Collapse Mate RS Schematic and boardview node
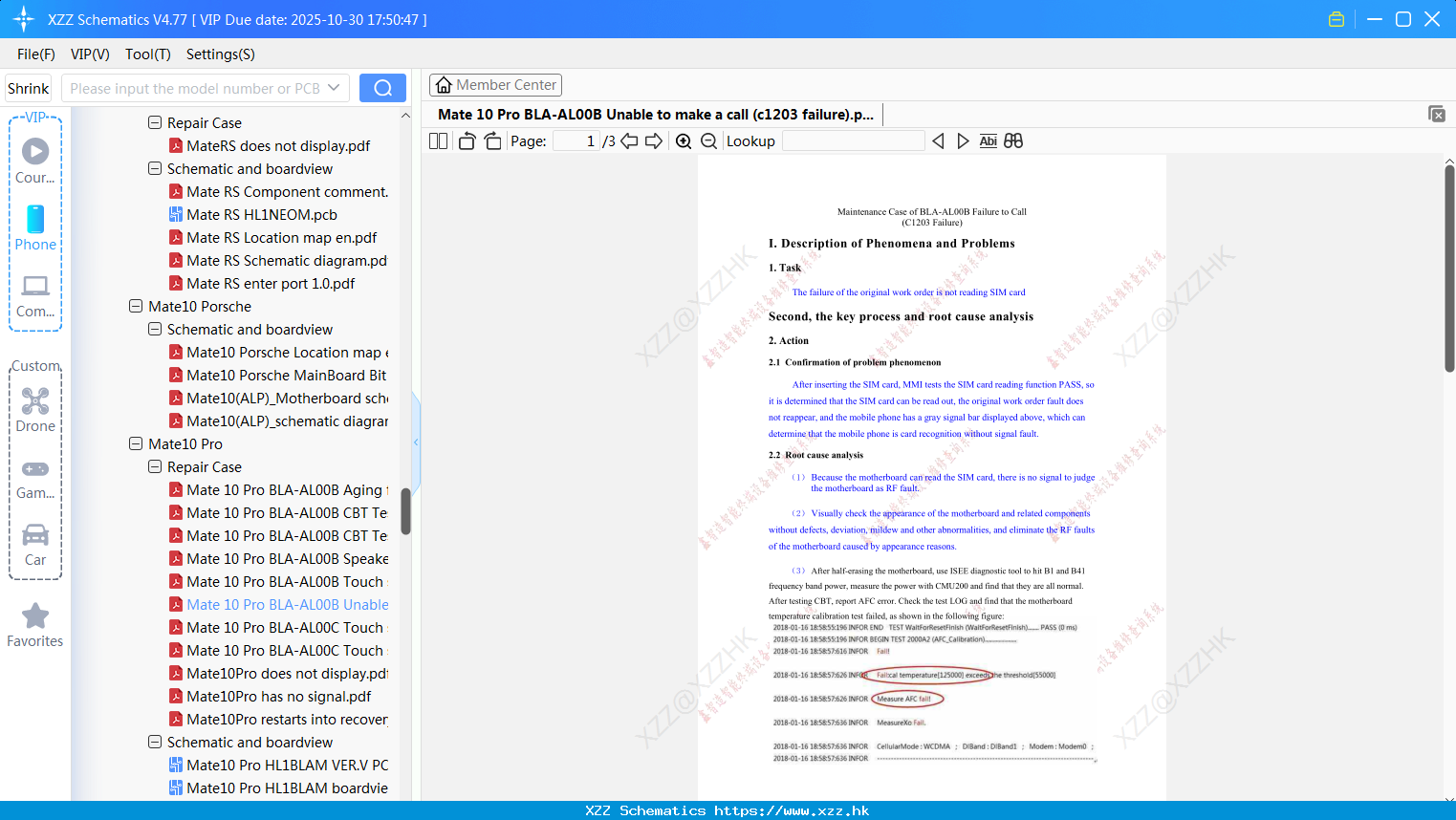Viewport: 1456px width, 820px height. coord(155,168)
